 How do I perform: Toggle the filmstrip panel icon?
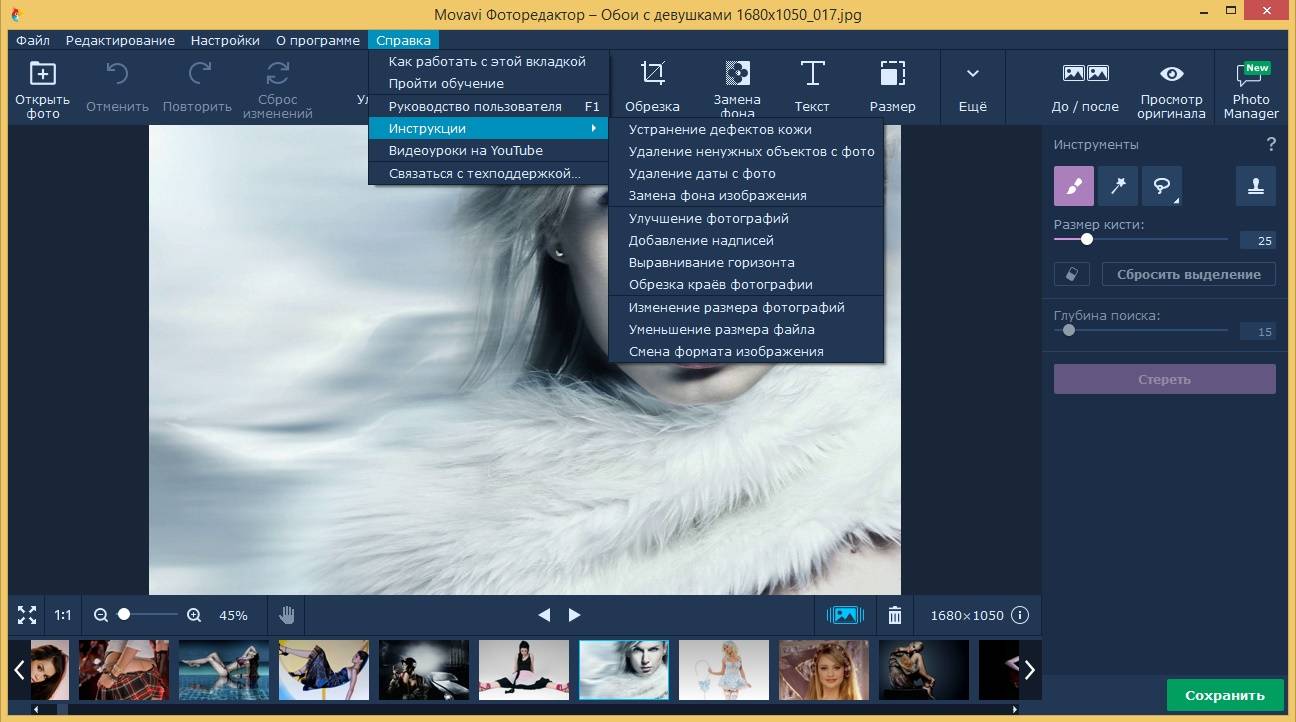(845, 615)
